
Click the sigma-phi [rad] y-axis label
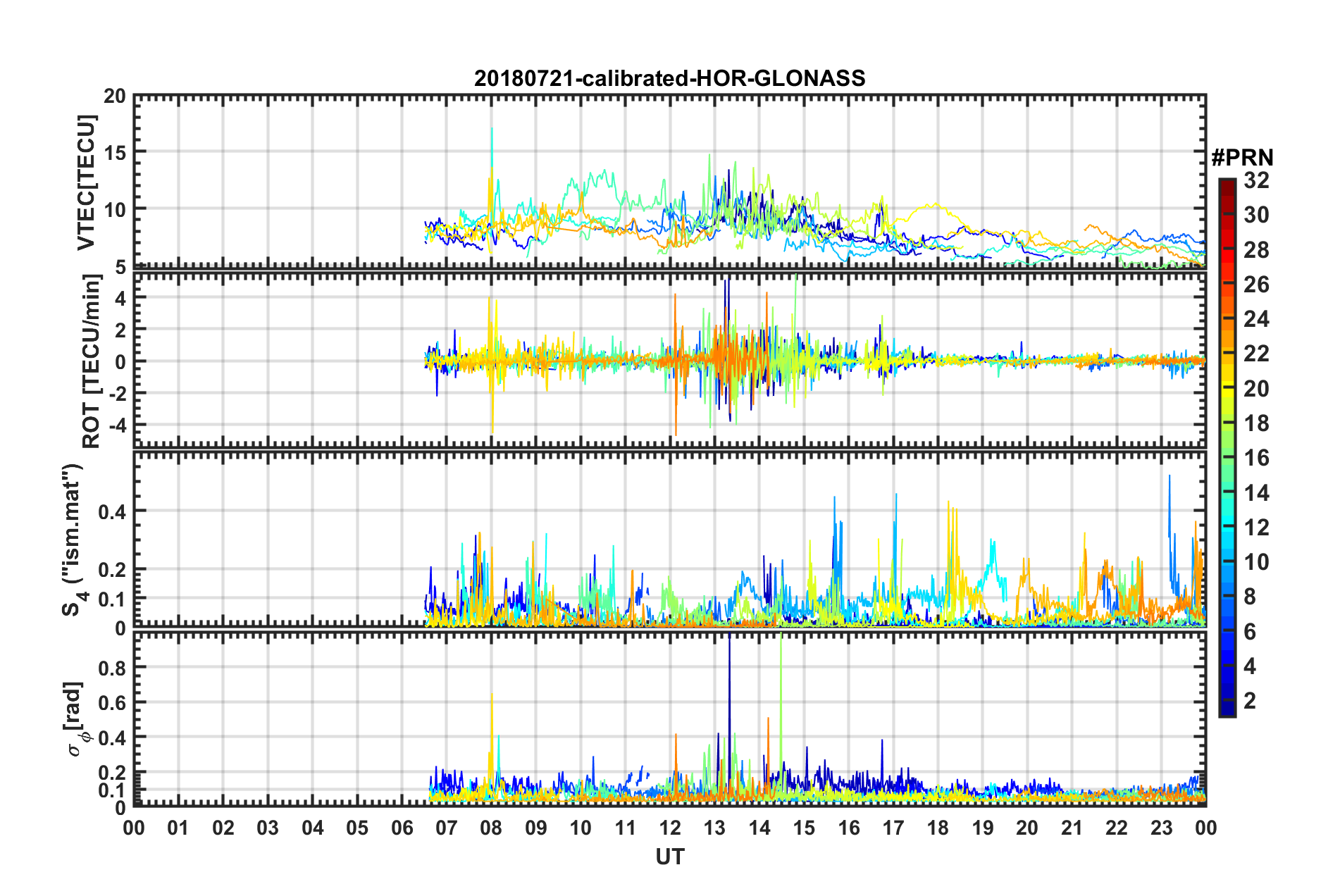point(76,719)
